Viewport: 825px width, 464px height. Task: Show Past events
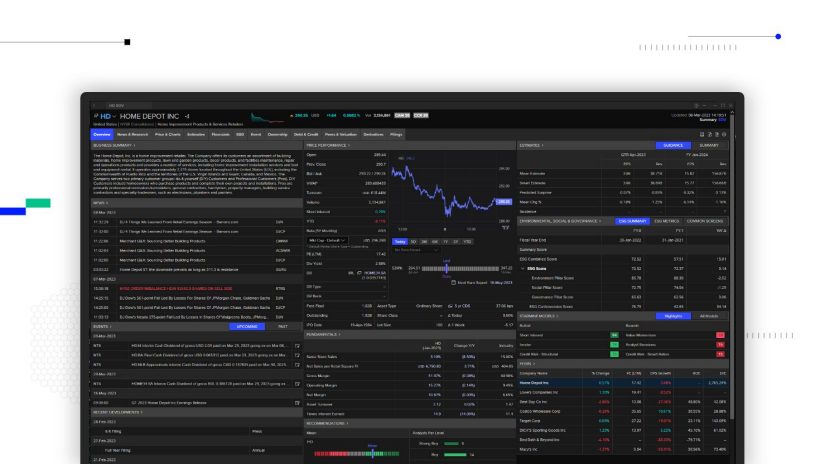283,327
